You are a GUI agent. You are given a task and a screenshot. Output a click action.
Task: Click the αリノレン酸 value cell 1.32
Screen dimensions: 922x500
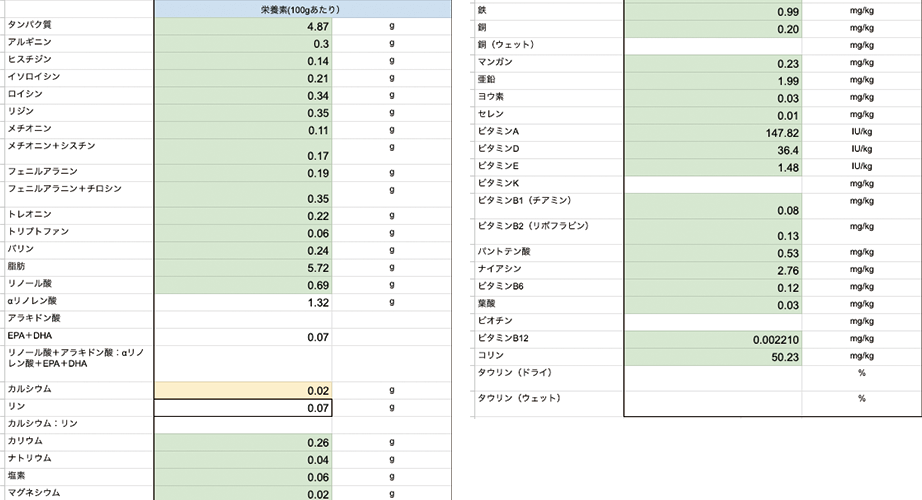tap(243, 302)
